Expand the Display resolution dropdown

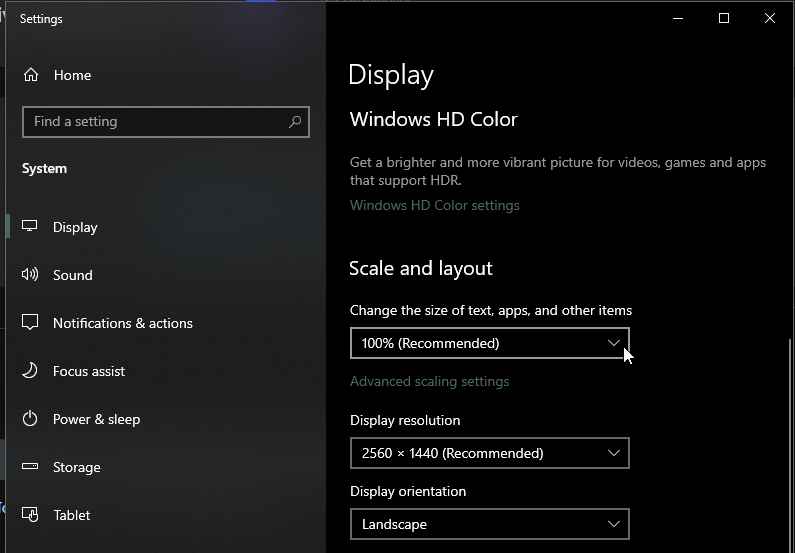[489, 453]
